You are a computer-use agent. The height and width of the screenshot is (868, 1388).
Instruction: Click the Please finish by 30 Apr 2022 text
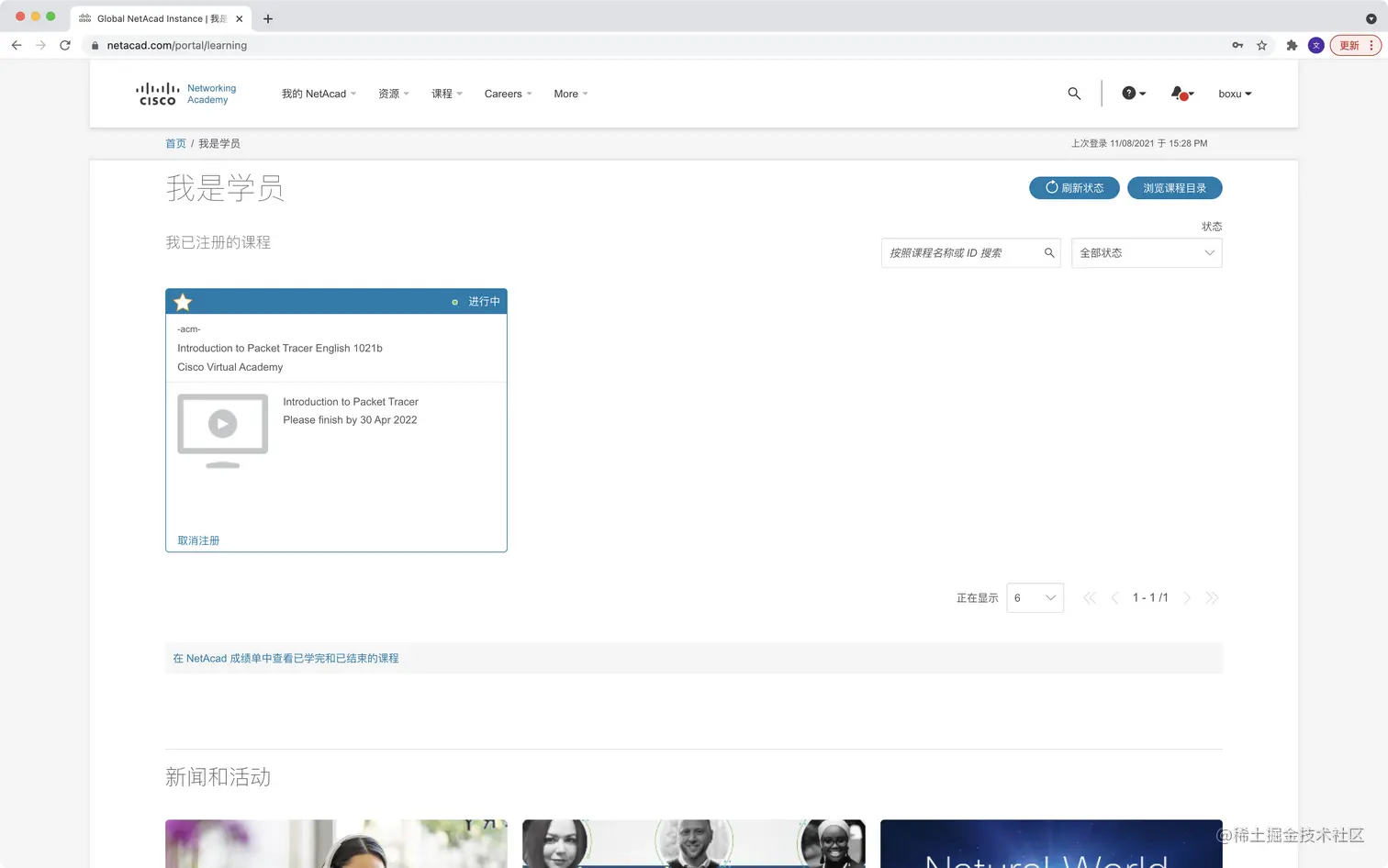(350, 420)
